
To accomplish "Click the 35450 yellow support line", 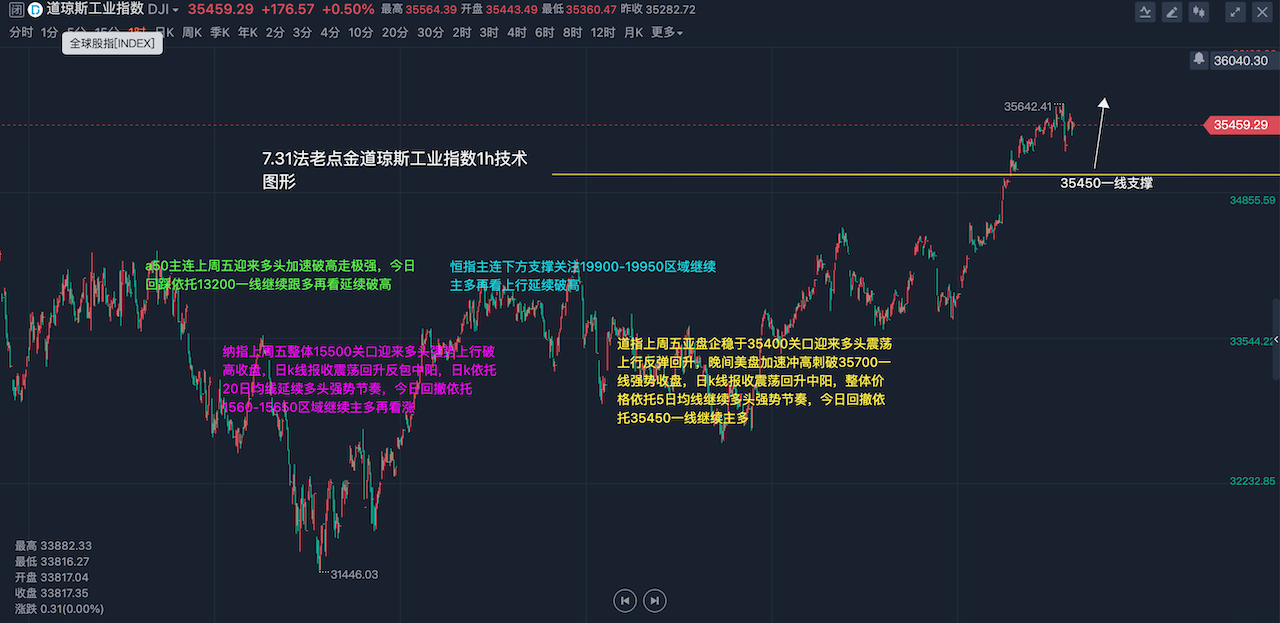I will pyautogui.click(x=800, y=175).
